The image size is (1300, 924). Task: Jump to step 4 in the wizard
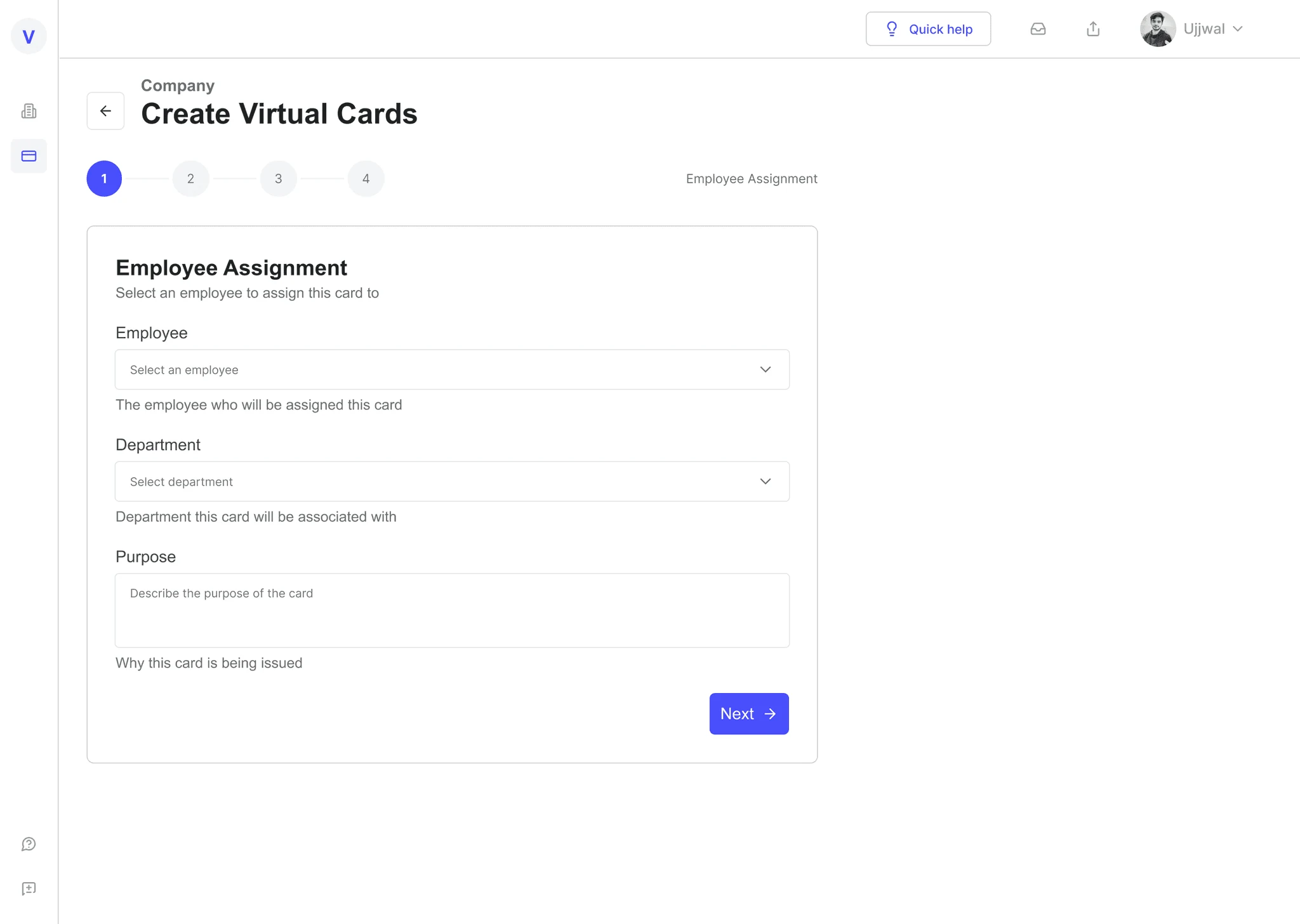(x=366, y=178)
